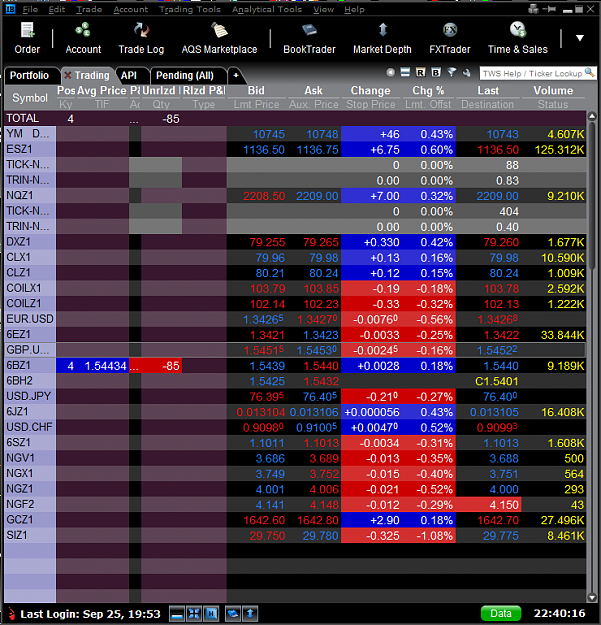Click the SIZ1 ask price 29.780

pyautogui.click(x=320, y=536)
